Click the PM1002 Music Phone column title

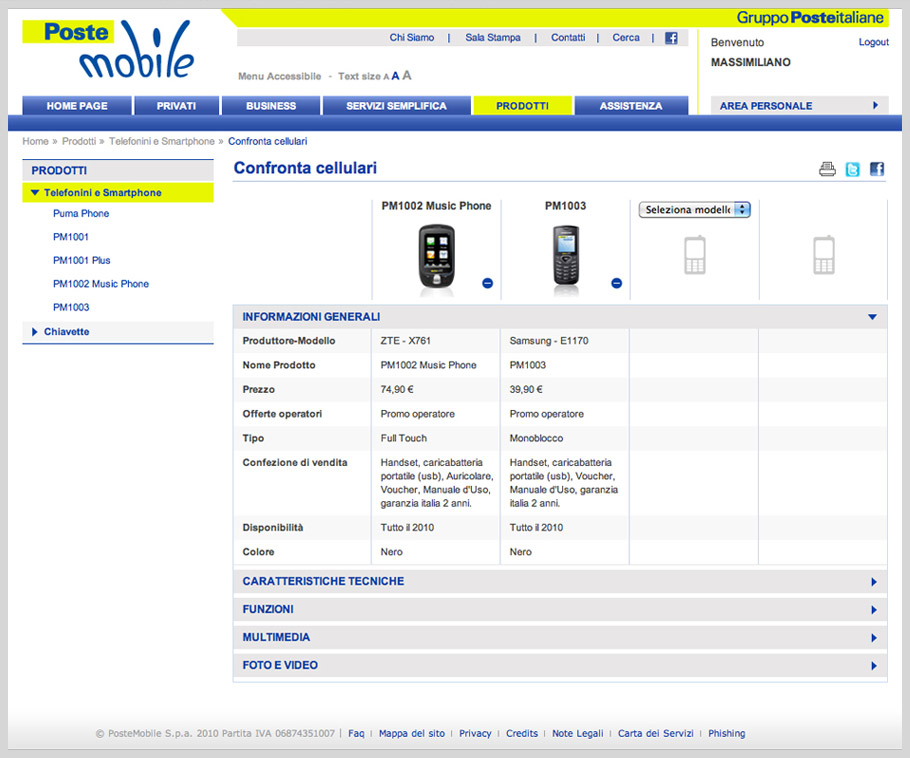tap(436, 206)
